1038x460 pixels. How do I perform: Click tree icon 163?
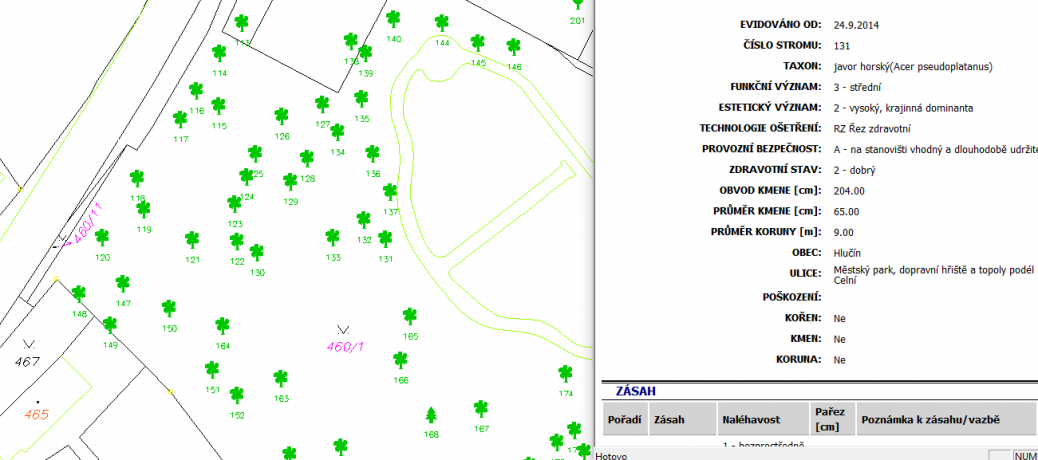pos(281,378)
